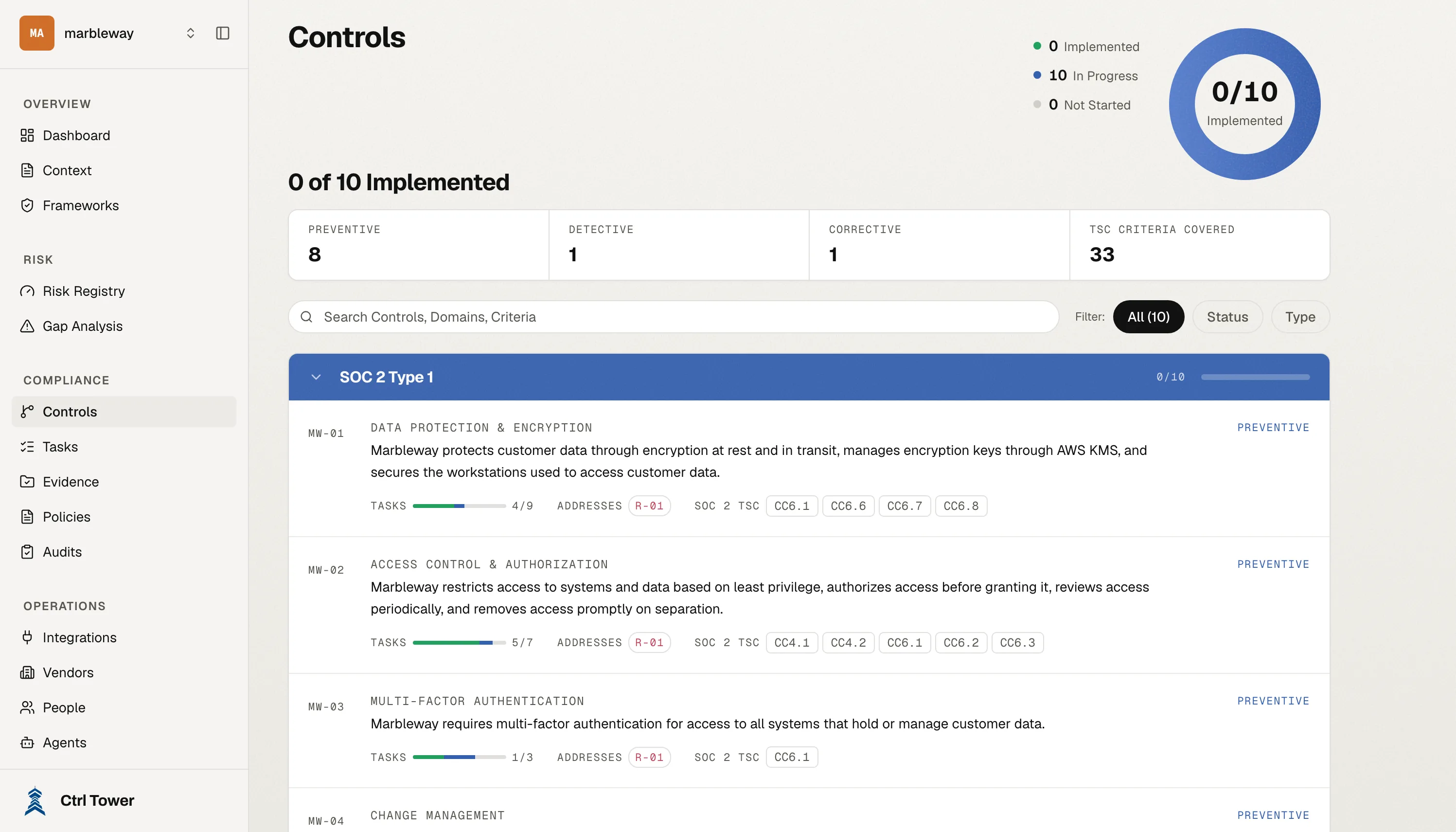
Task: Click the Context document icon
Action: pos(27,170)
